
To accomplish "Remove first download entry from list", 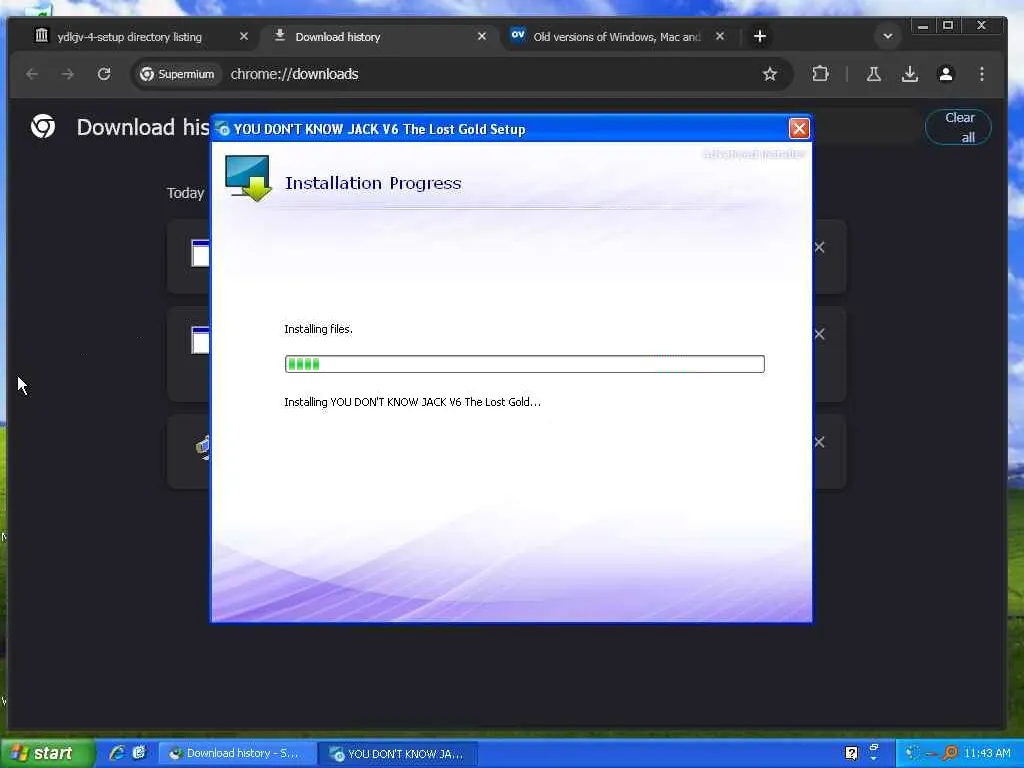I will (x=820, y=248).
